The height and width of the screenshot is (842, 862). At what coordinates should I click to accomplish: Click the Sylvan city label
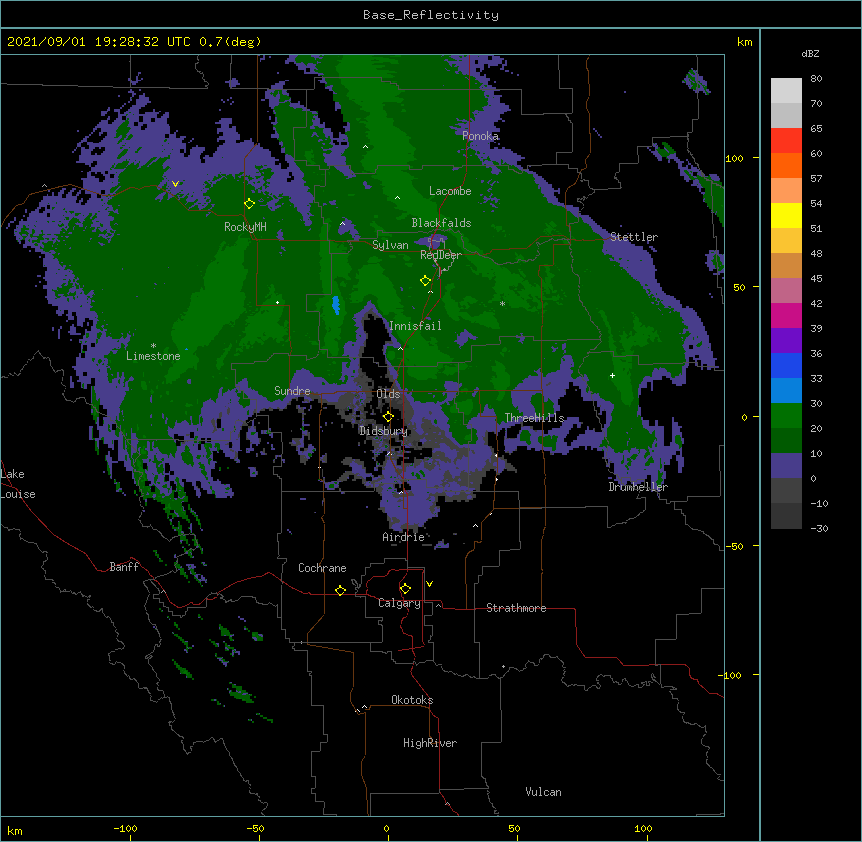pyautogui.click(x=390, y=245)
